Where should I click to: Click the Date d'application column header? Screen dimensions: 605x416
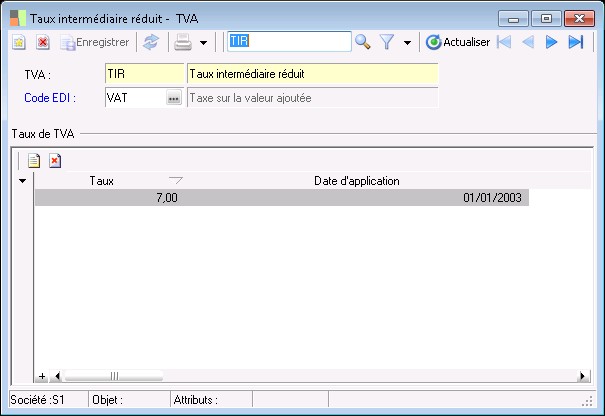(x=357, y=181)
